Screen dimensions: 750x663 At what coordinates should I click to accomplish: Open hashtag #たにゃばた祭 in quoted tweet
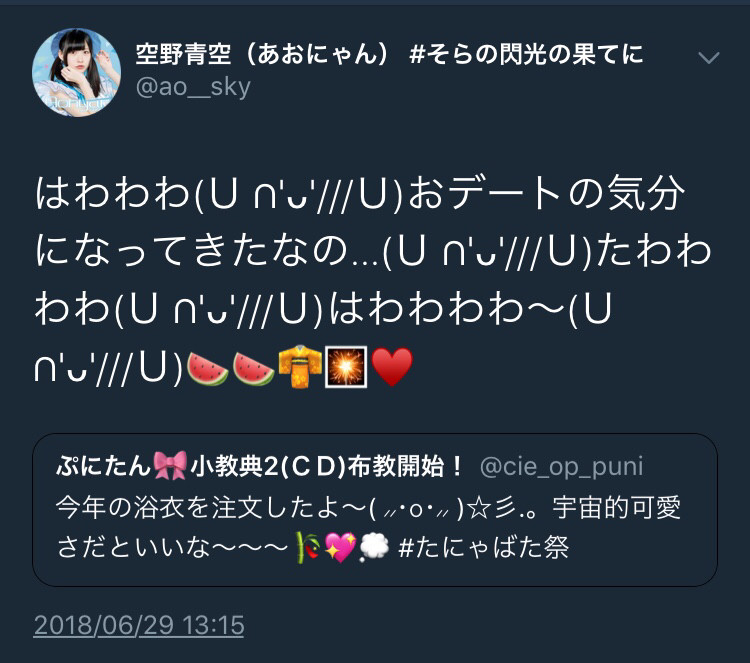(x=484, y=548)
